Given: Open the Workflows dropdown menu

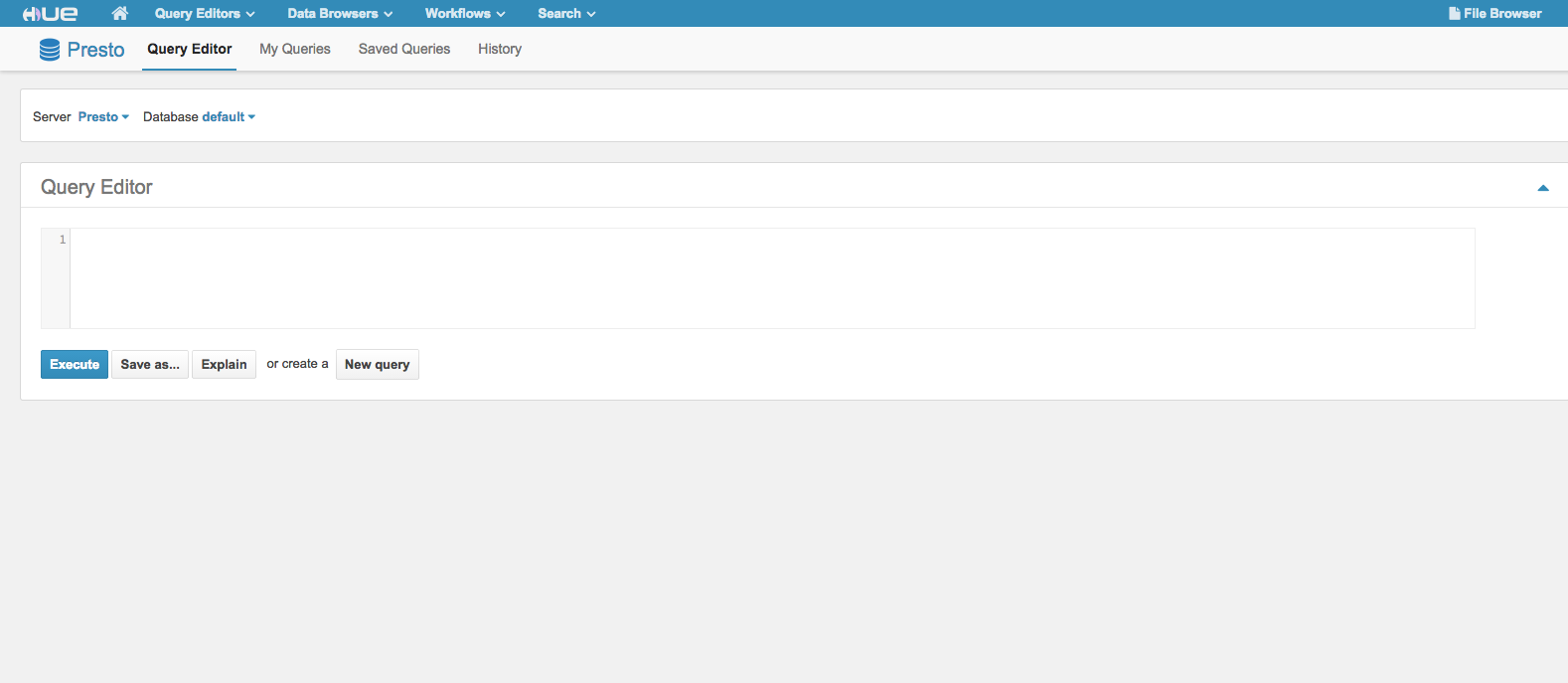Looking at the screenshot, I should (465, 14).
